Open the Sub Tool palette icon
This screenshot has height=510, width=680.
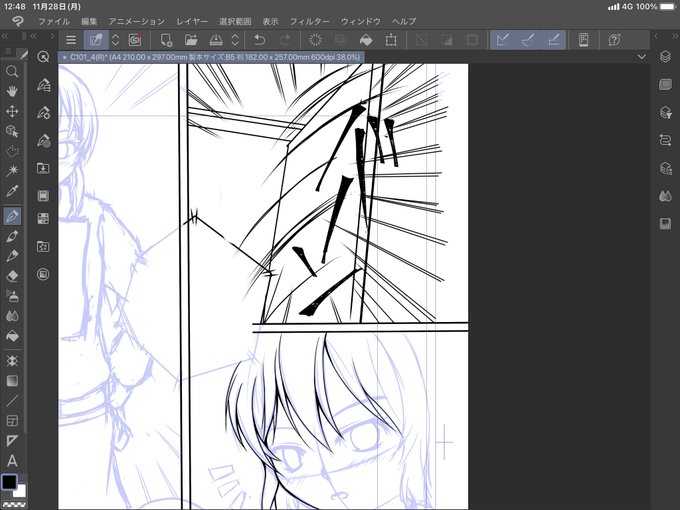(x=43, y=85)
